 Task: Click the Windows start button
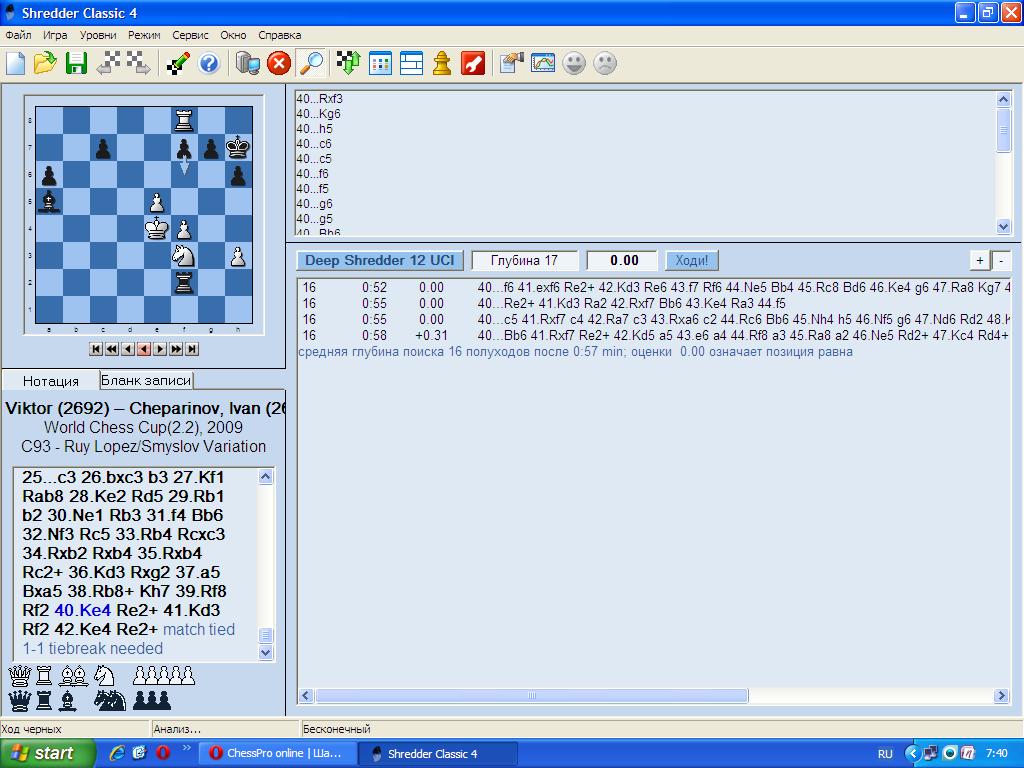[x=47, y=754]
